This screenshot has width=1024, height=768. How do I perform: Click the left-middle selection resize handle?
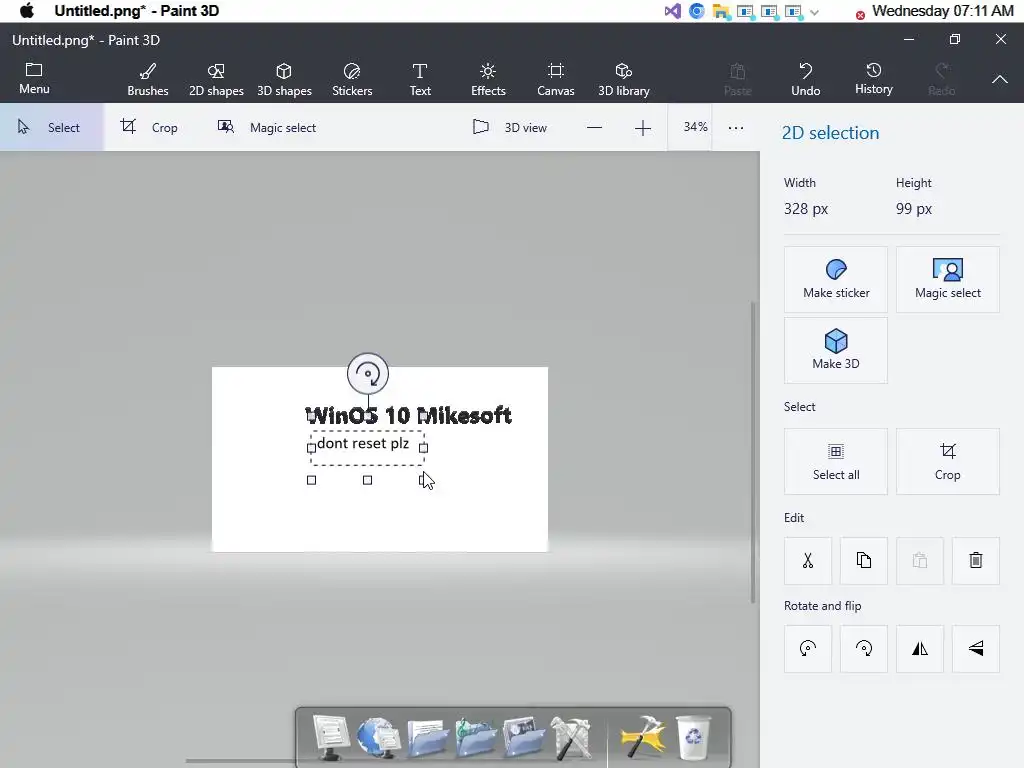pyautogui.click(x=312, y=448)
